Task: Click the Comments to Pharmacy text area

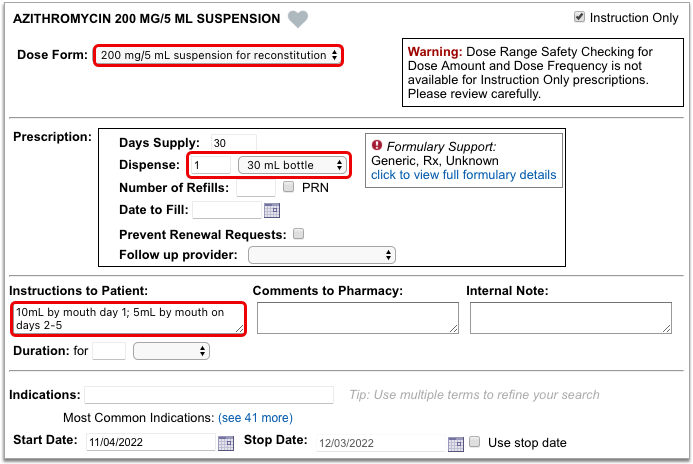Action: pyautogui.click(x=358, y=318)
